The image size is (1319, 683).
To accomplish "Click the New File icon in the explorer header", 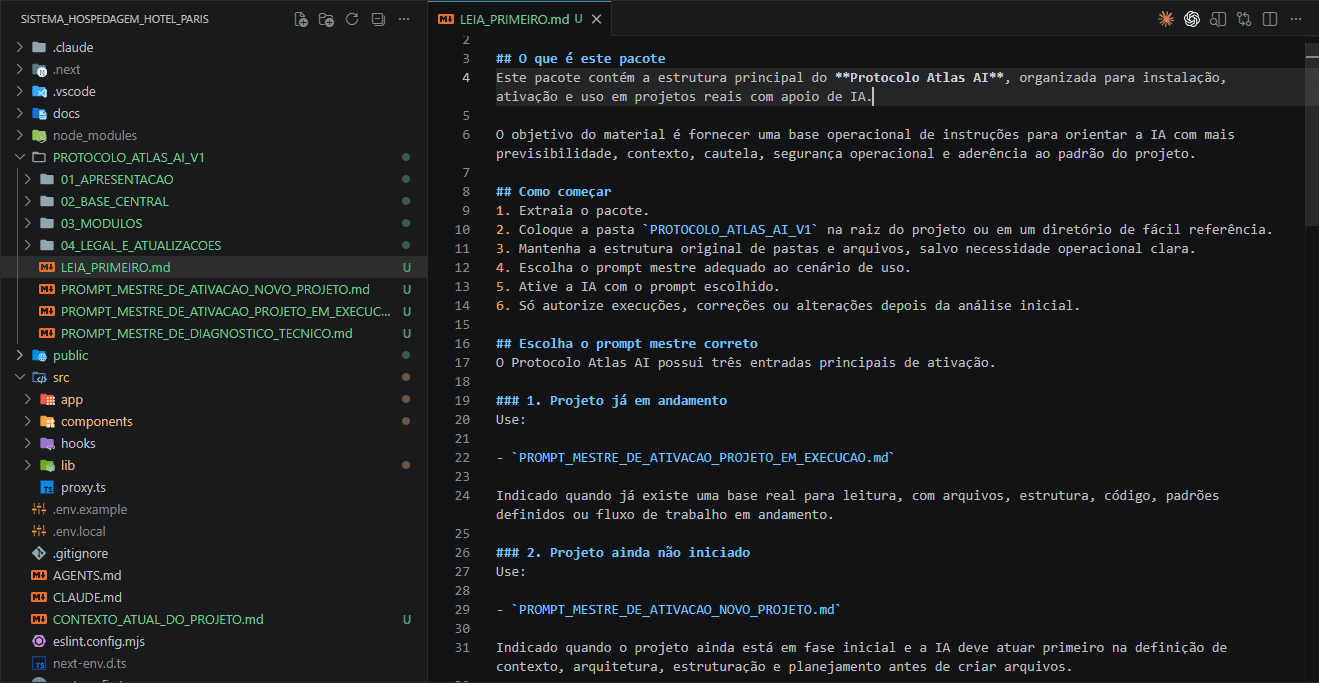I will click(x=301, y=19).
